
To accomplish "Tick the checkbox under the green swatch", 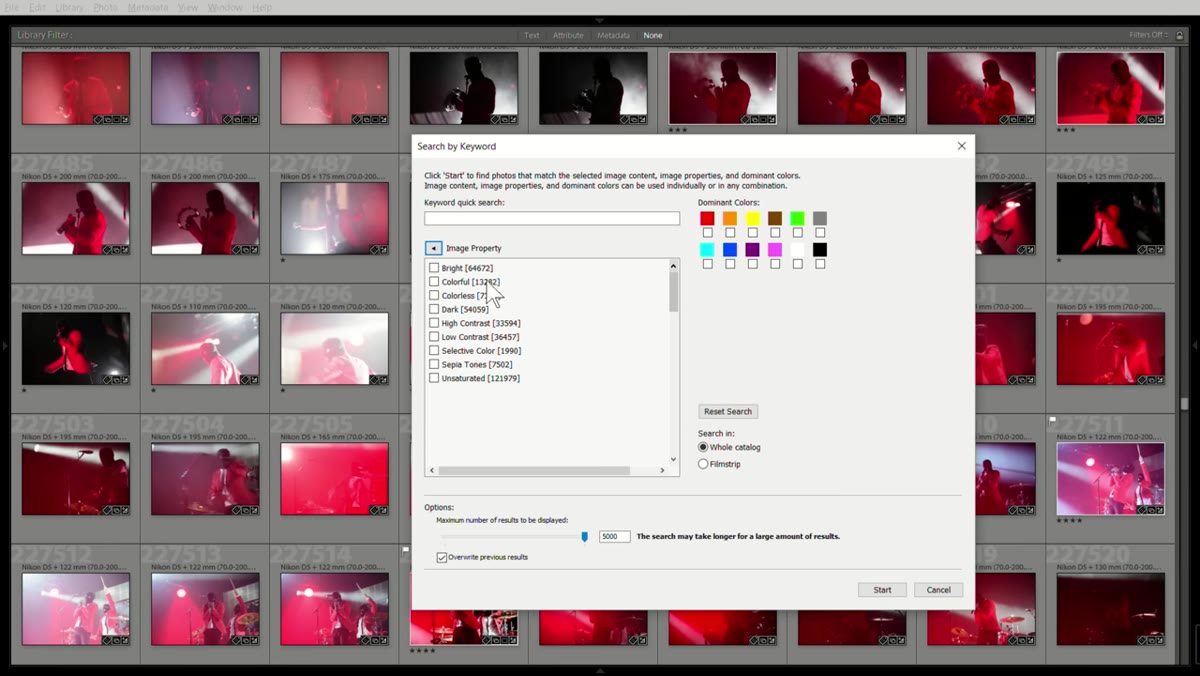I will tap(797, 233).
